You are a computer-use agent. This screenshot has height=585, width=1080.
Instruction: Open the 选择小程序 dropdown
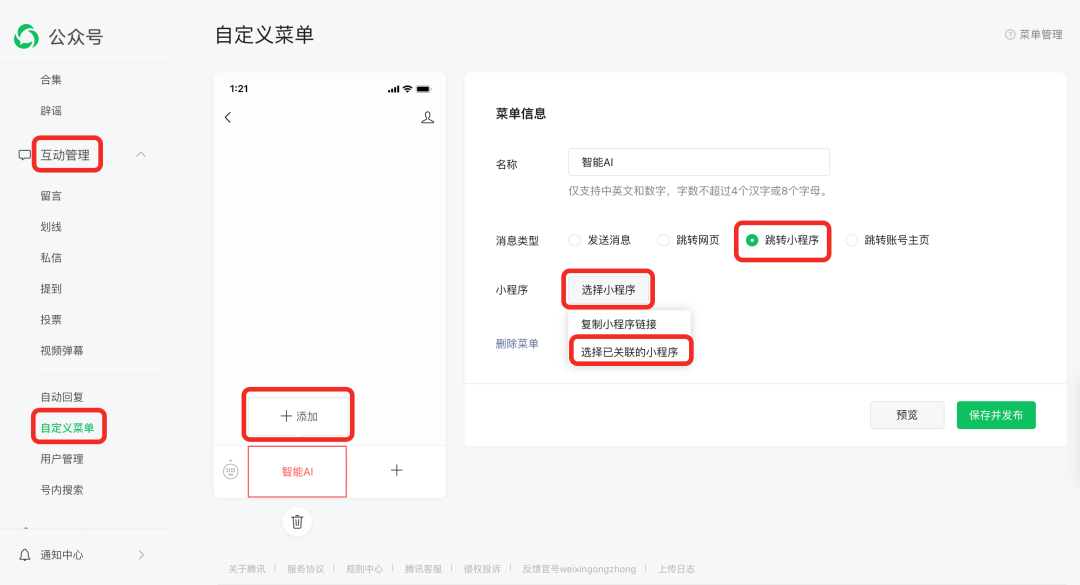pyautogui.click(x=608, y=289)
